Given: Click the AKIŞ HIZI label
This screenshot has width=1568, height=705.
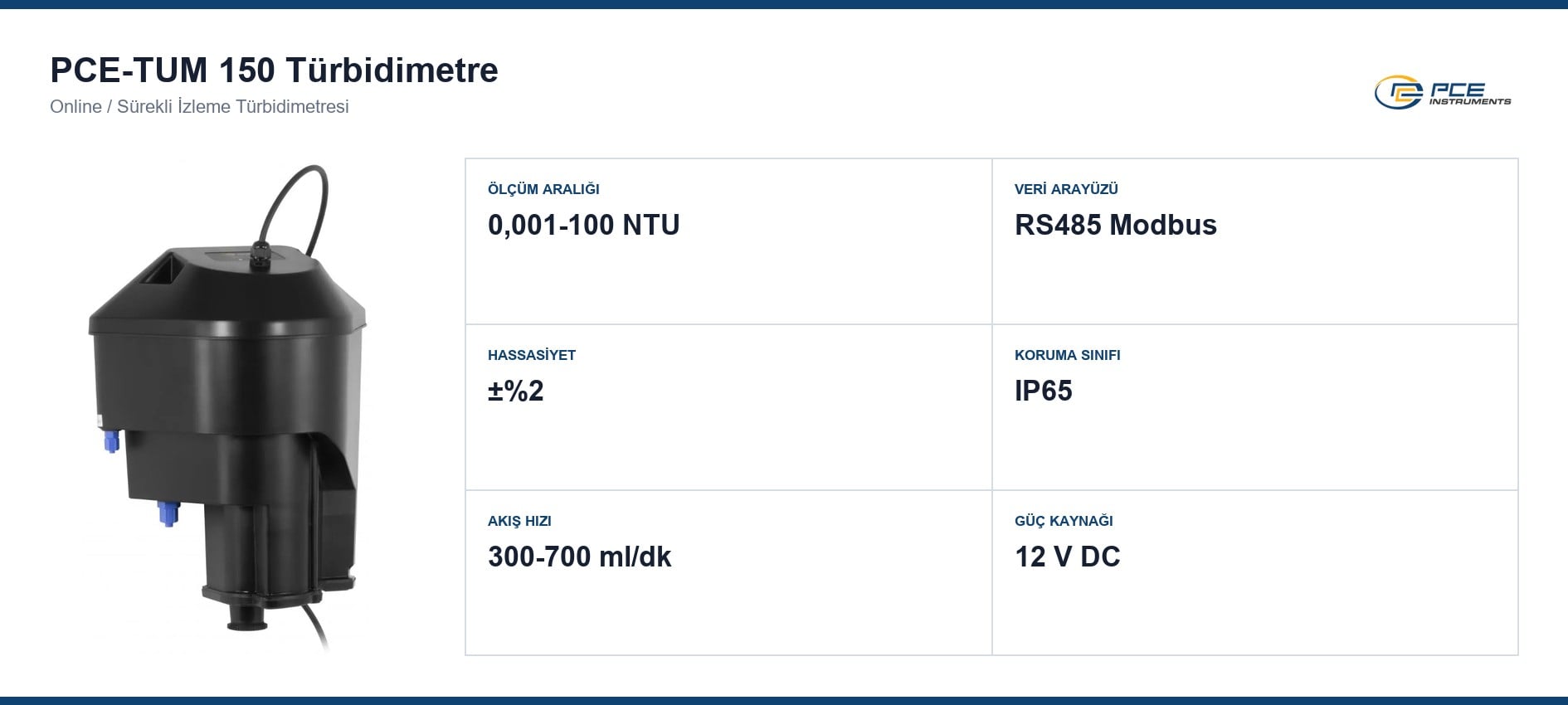Looking at the screenshot, I should click(519, 521).
